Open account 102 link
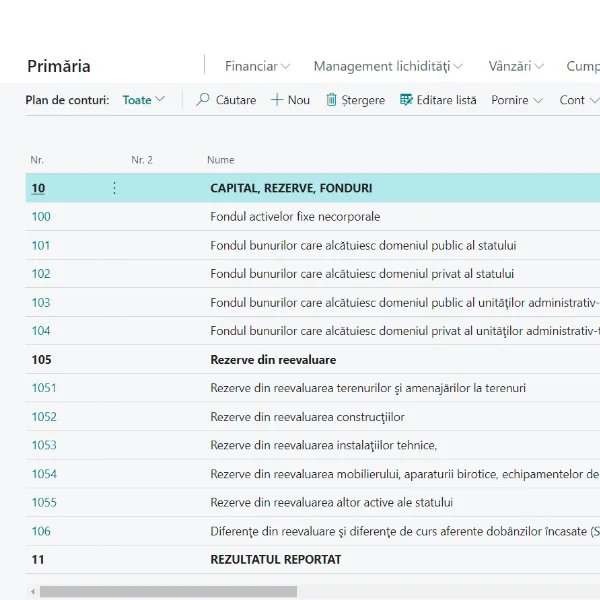Viewport: 600px width, 600px height. 41,274
